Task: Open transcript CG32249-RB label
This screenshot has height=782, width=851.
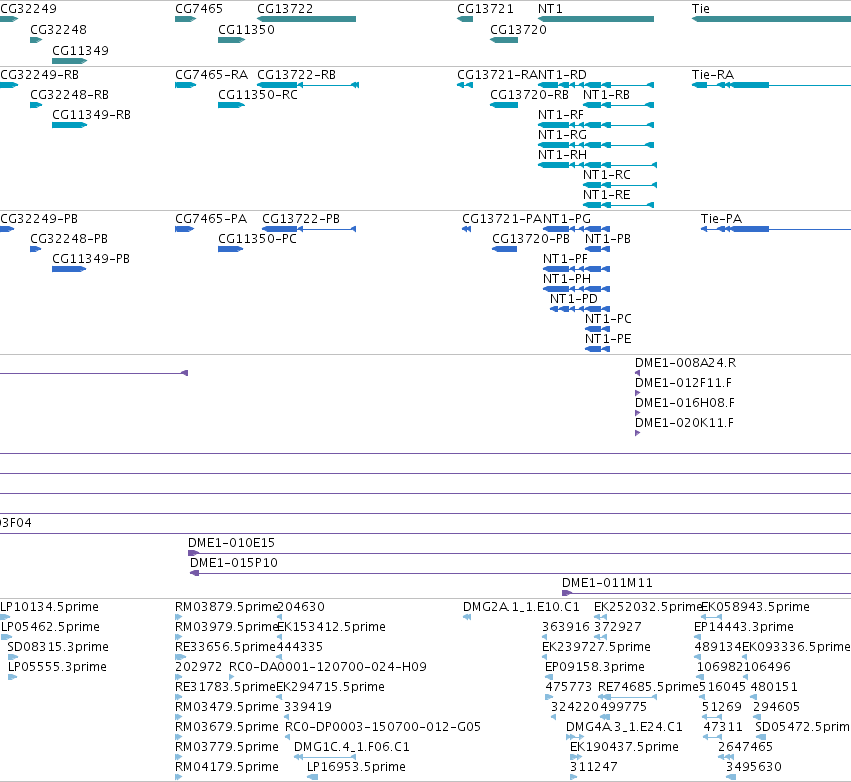Action: point(39,75)
